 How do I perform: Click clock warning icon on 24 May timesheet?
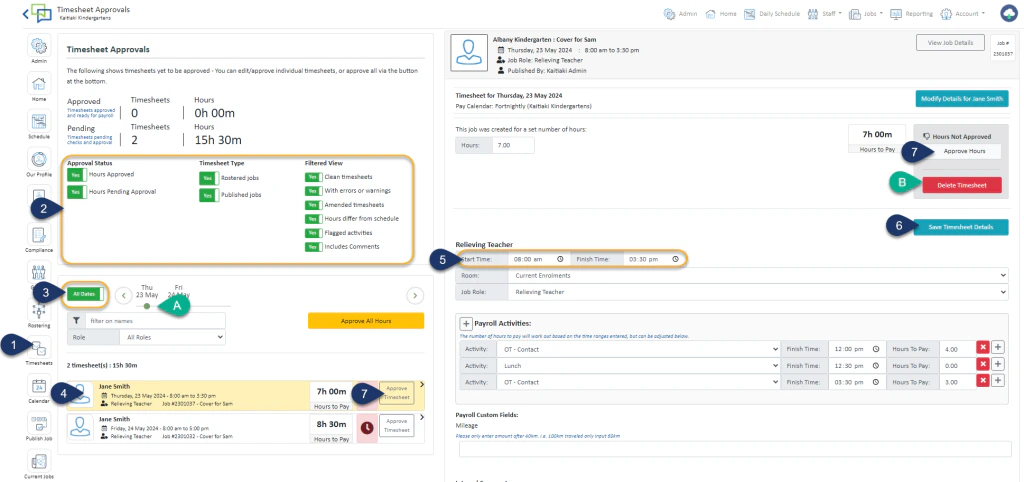[366, 426]
